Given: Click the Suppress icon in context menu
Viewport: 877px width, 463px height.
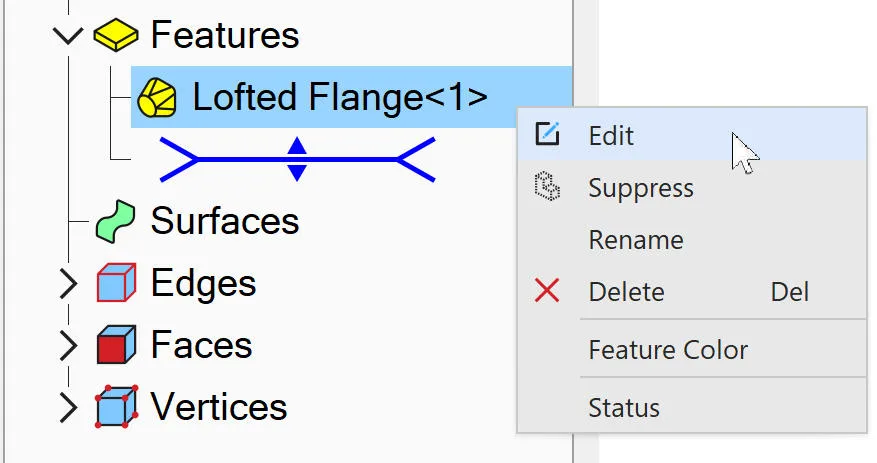Looking at the screenshot, I should 547,187.
